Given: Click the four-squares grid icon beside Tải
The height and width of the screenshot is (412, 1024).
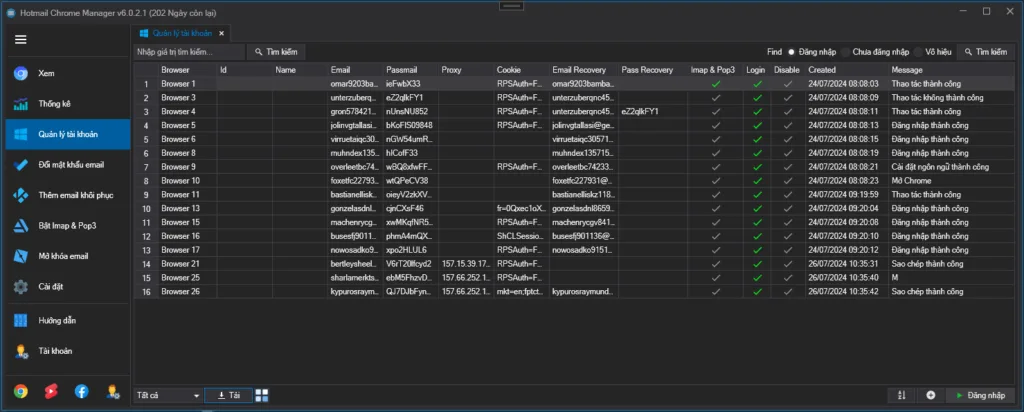Looking at the screenshot, I should pyautogui.click(x=262, y=395).
